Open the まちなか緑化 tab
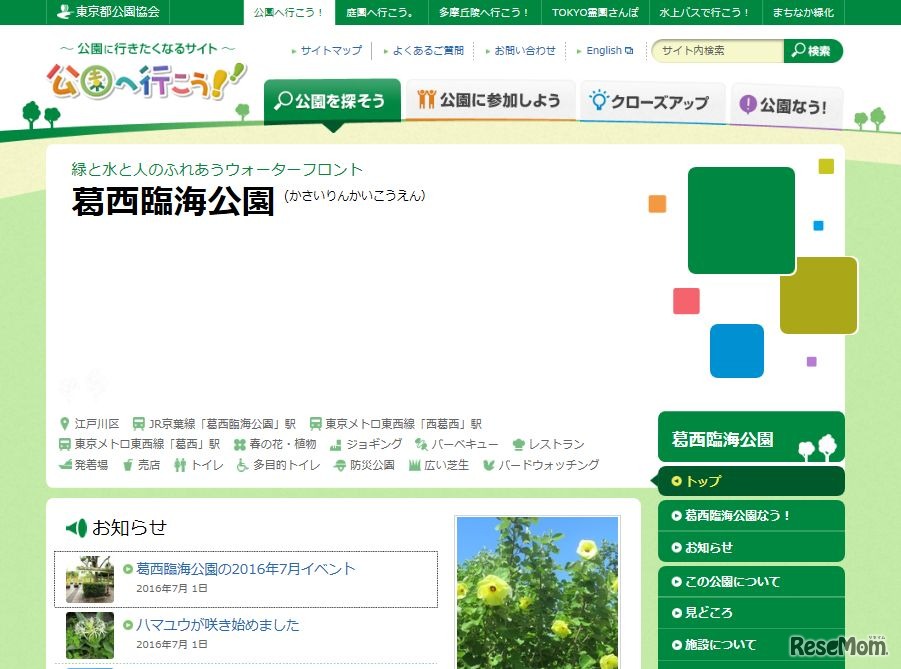Viewport: 901px width, 669px height. (x=803, y=12)
